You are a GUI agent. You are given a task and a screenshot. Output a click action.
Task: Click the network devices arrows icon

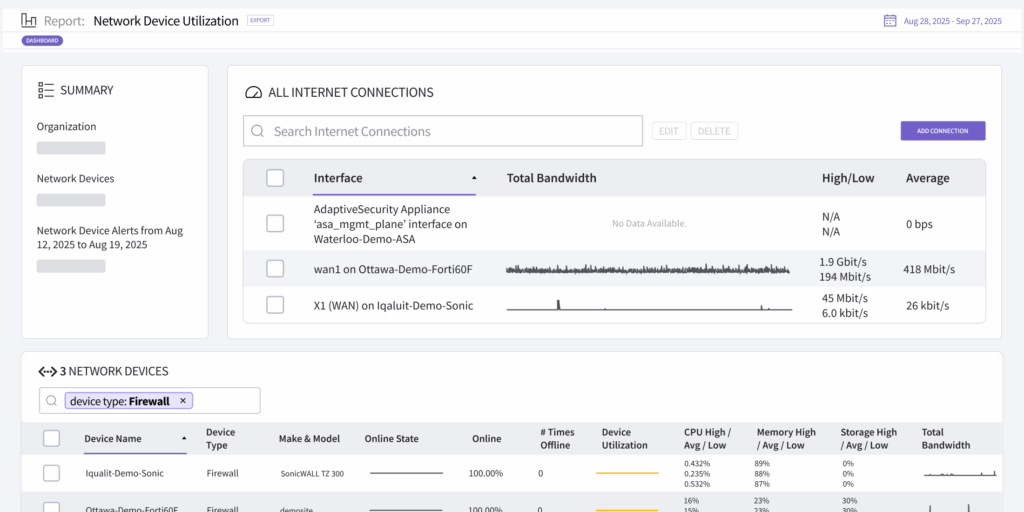point(48,372)
